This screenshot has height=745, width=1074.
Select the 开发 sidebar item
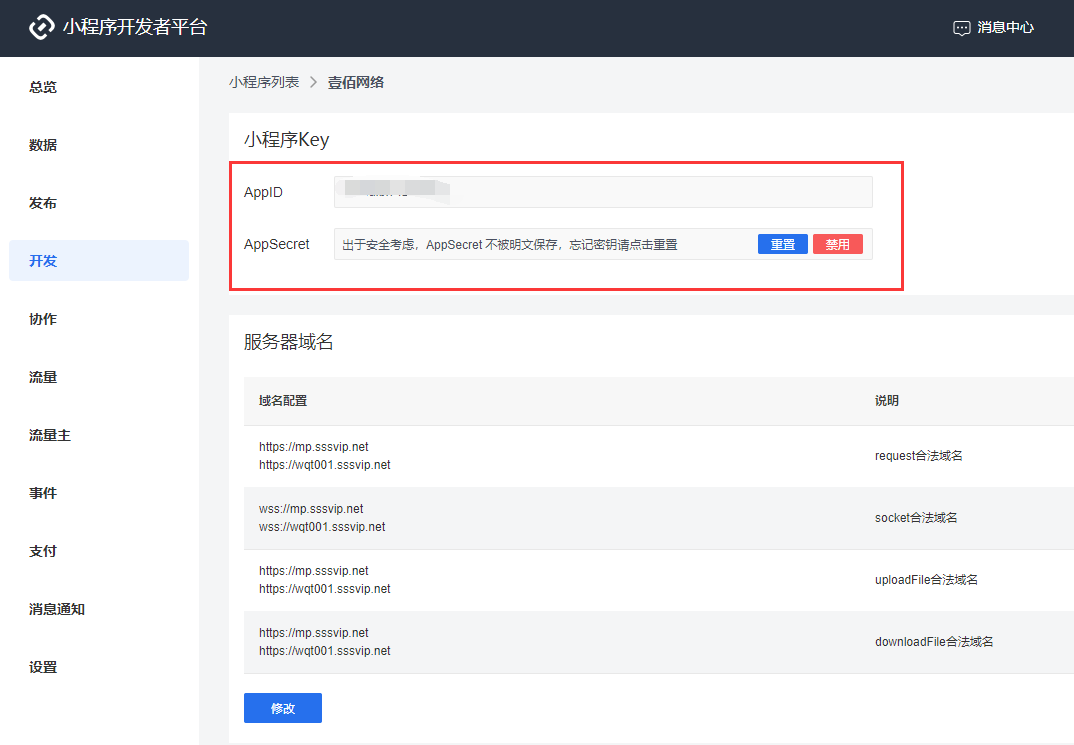coord(43,261)
